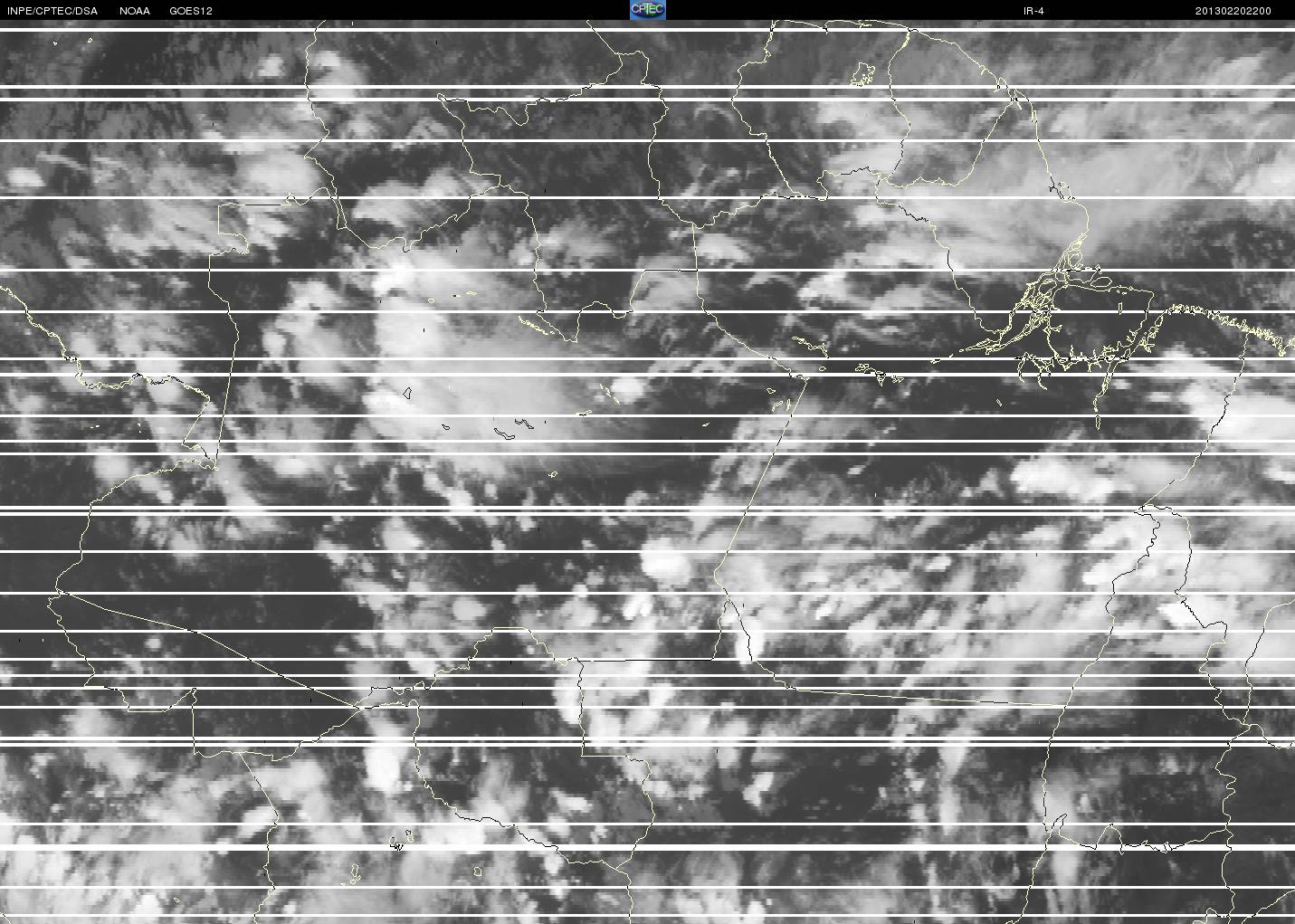Viewport: 1295px width, 924px height.
Task: Click the CPTEC logo in header
Action: point(648,10)
